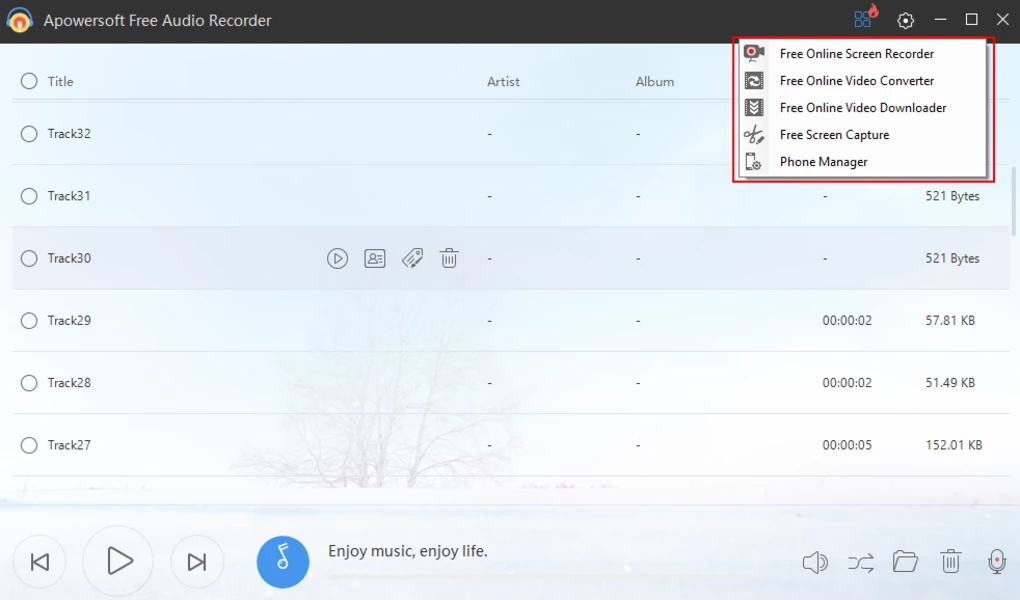Delete Track30 with its trash icon
Screen dimensions: 1020x600
tap(449, 258)
